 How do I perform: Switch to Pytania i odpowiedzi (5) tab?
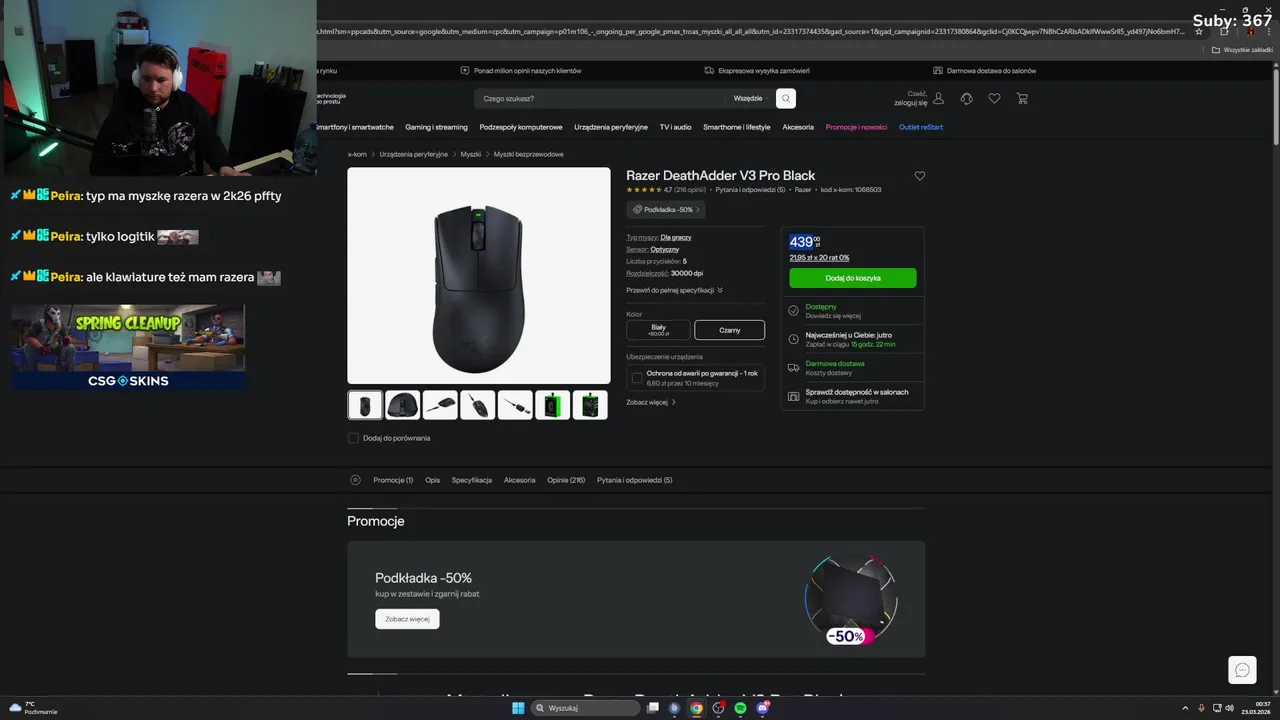tap(635, 480)
